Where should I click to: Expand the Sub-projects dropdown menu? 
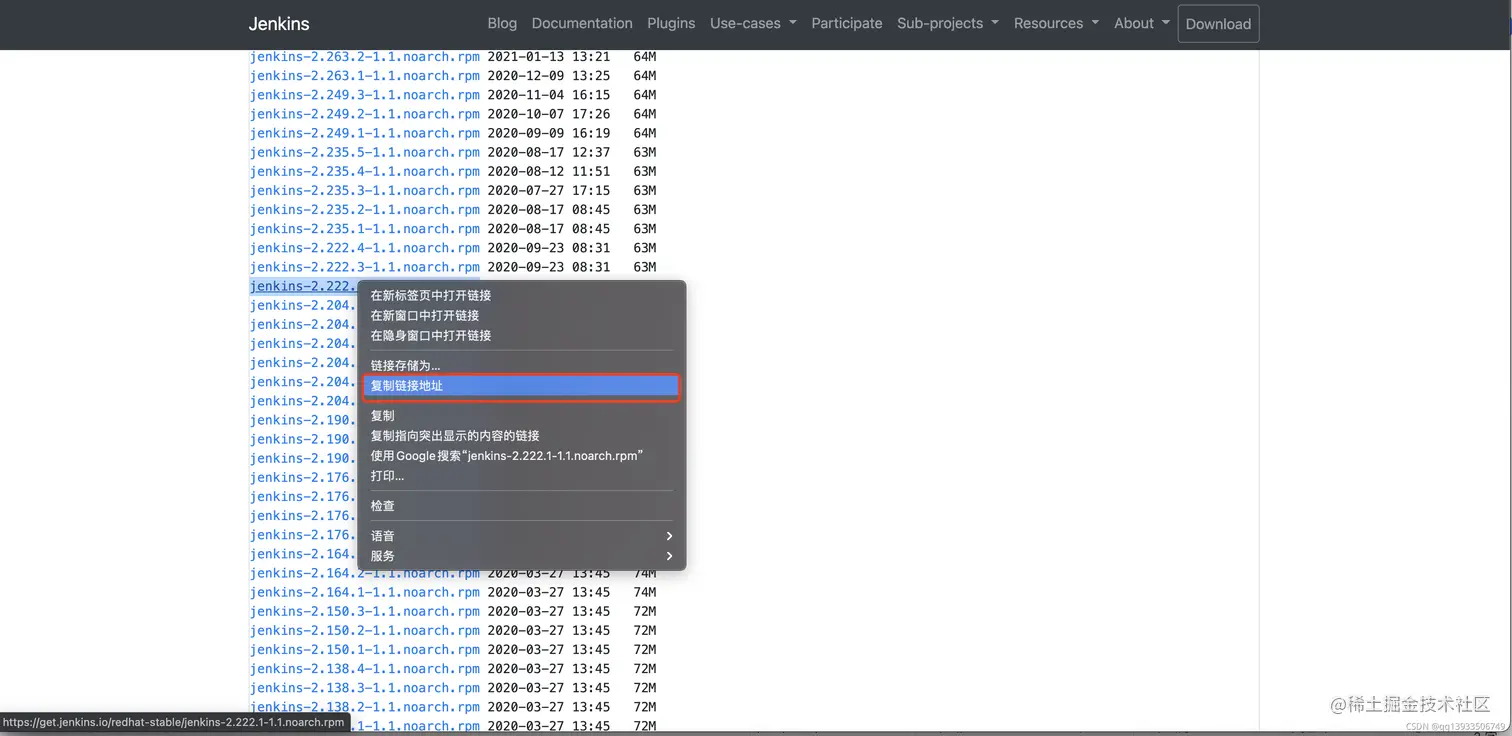click(948, 23)
